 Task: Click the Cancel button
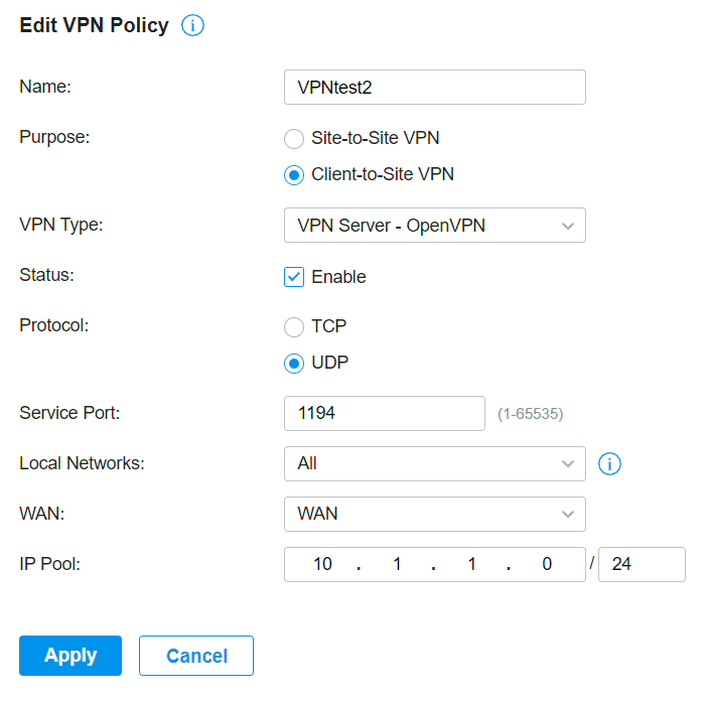click(196, 656)
